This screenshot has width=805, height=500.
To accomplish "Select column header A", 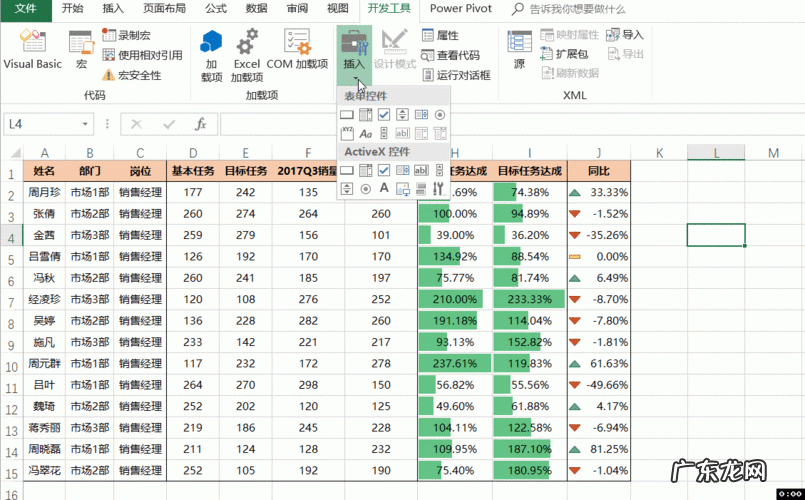I will [x=44, y=152].
